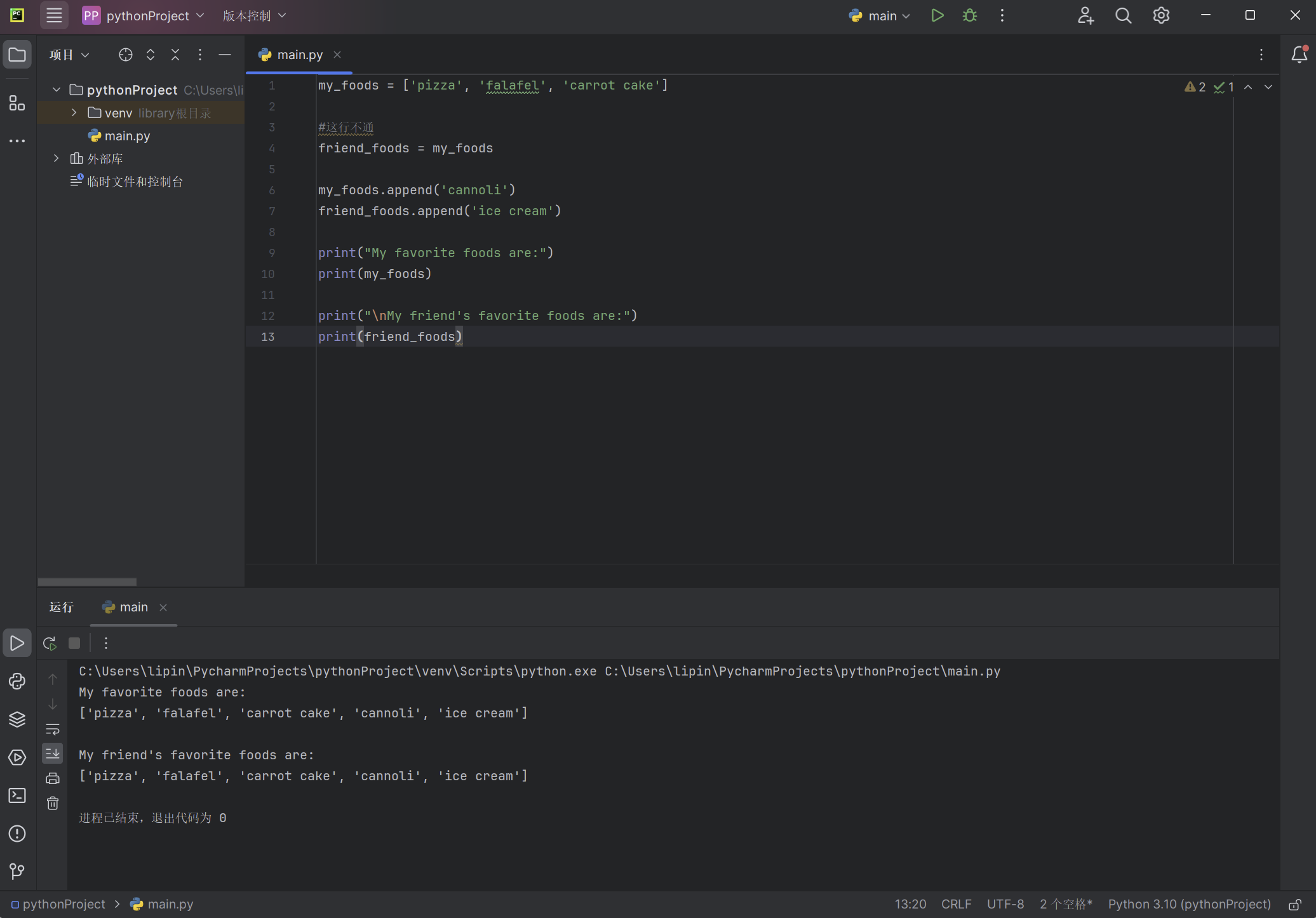Clear all console output trash icon

tap(53, 803)
